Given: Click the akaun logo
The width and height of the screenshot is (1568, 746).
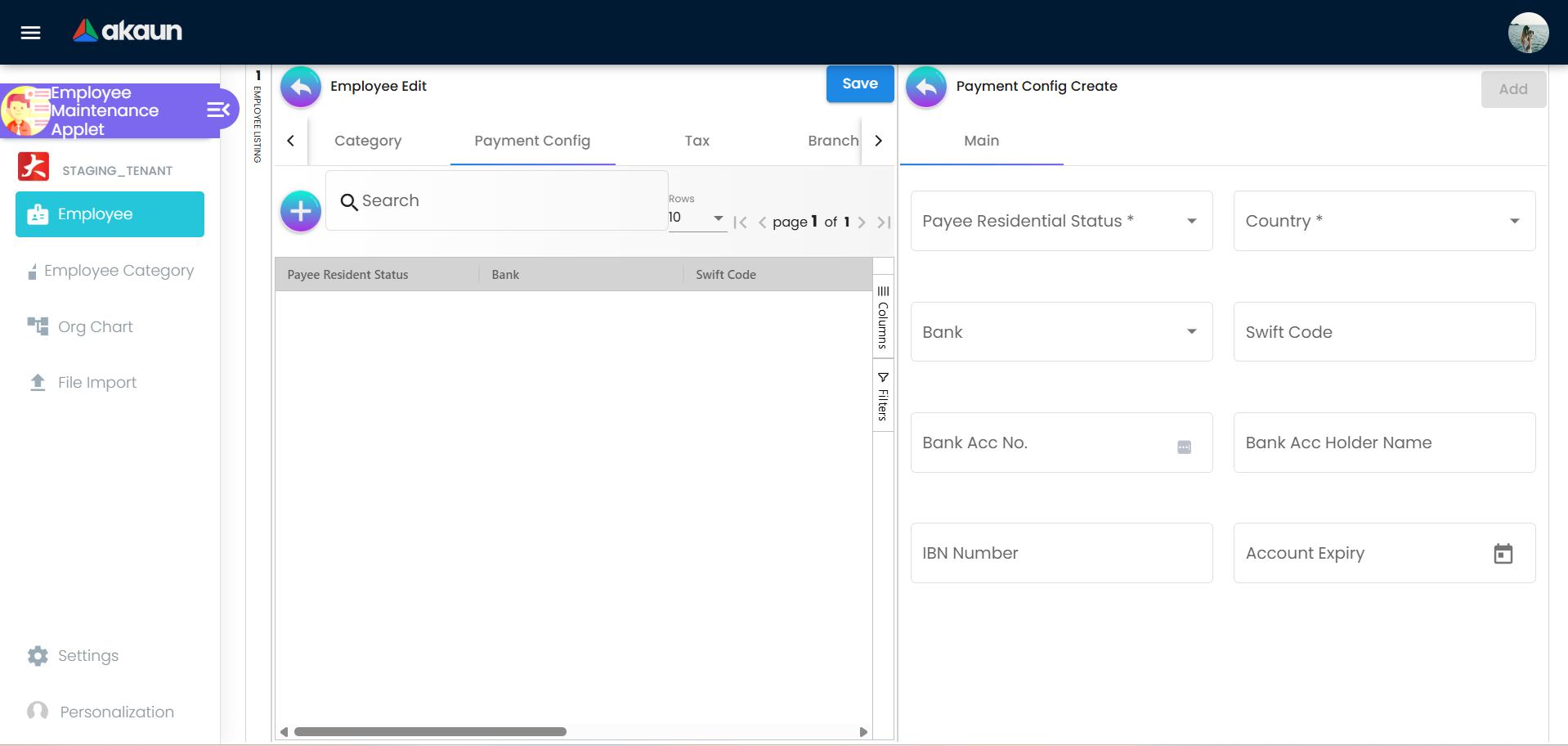Looking at the screenshot, I should [127, 32].
